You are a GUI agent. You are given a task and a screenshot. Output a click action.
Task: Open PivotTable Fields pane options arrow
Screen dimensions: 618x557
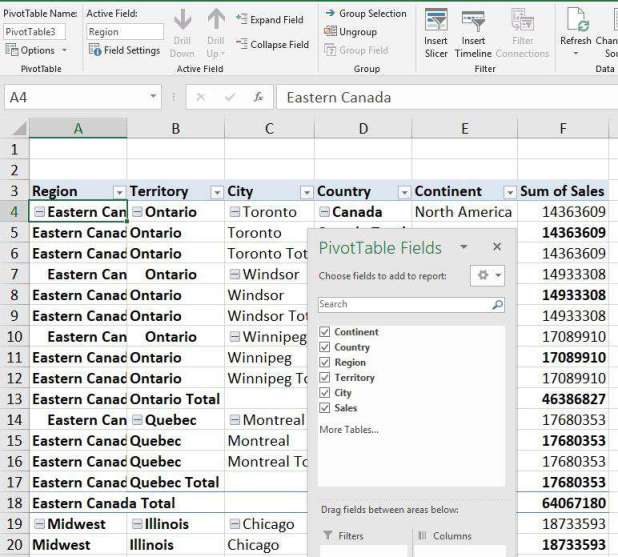[464, 247]
